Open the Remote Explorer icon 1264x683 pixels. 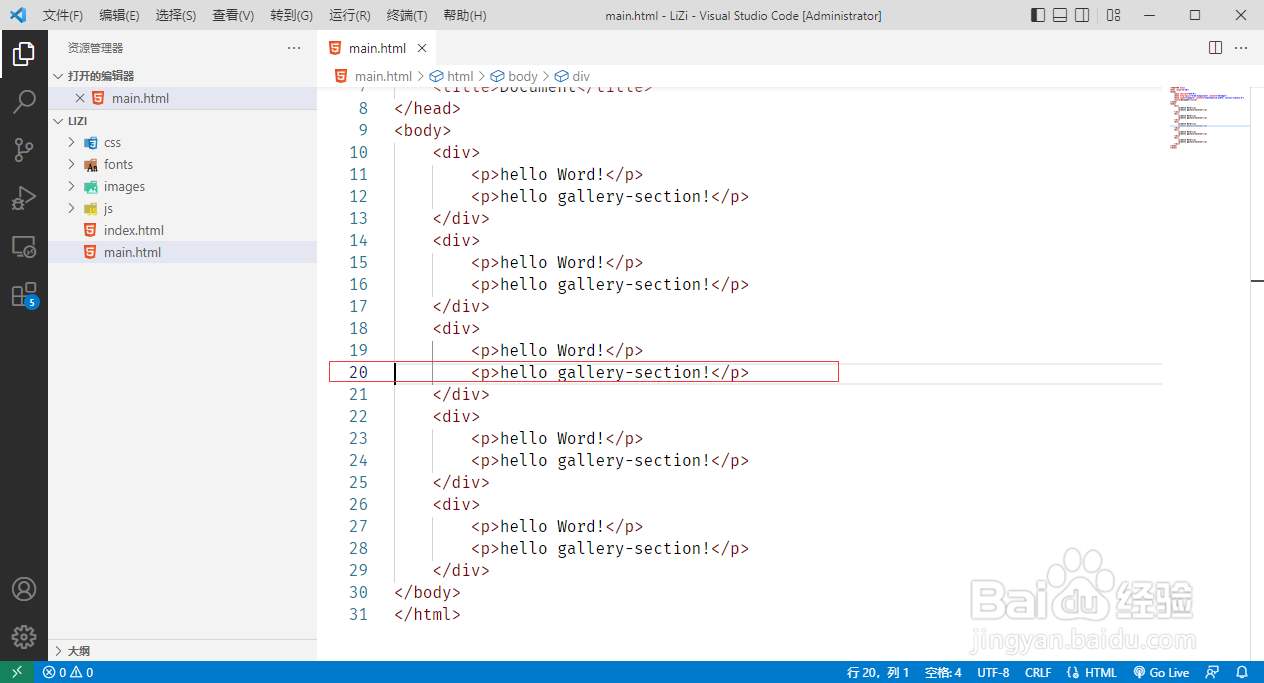click(x=24, y=246)
